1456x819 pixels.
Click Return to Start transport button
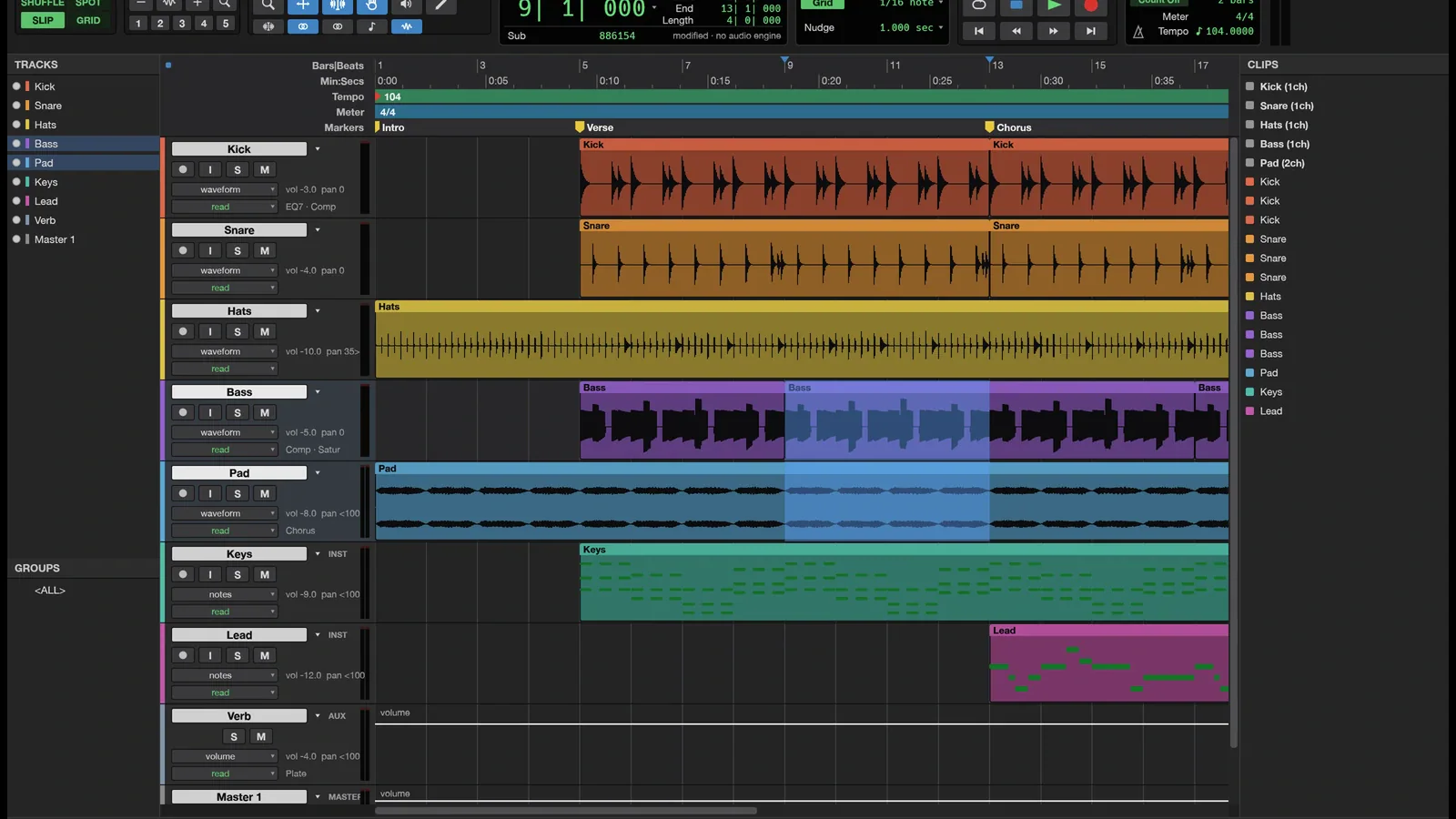pos(979,31)
